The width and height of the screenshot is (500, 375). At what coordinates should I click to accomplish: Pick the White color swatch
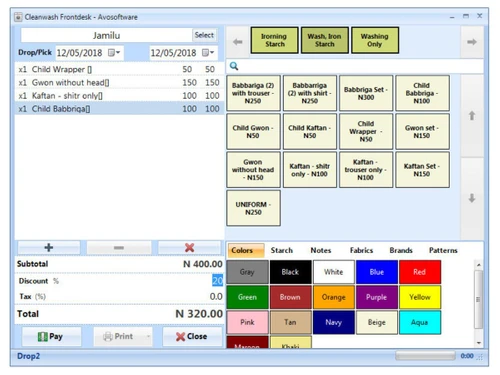click(334, 272)
